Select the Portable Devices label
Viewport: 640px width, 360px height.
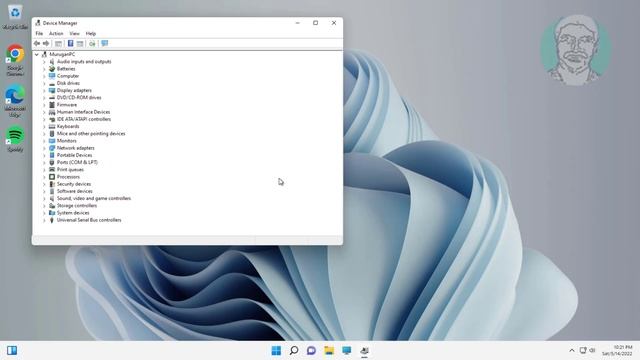tap(74, 155)
